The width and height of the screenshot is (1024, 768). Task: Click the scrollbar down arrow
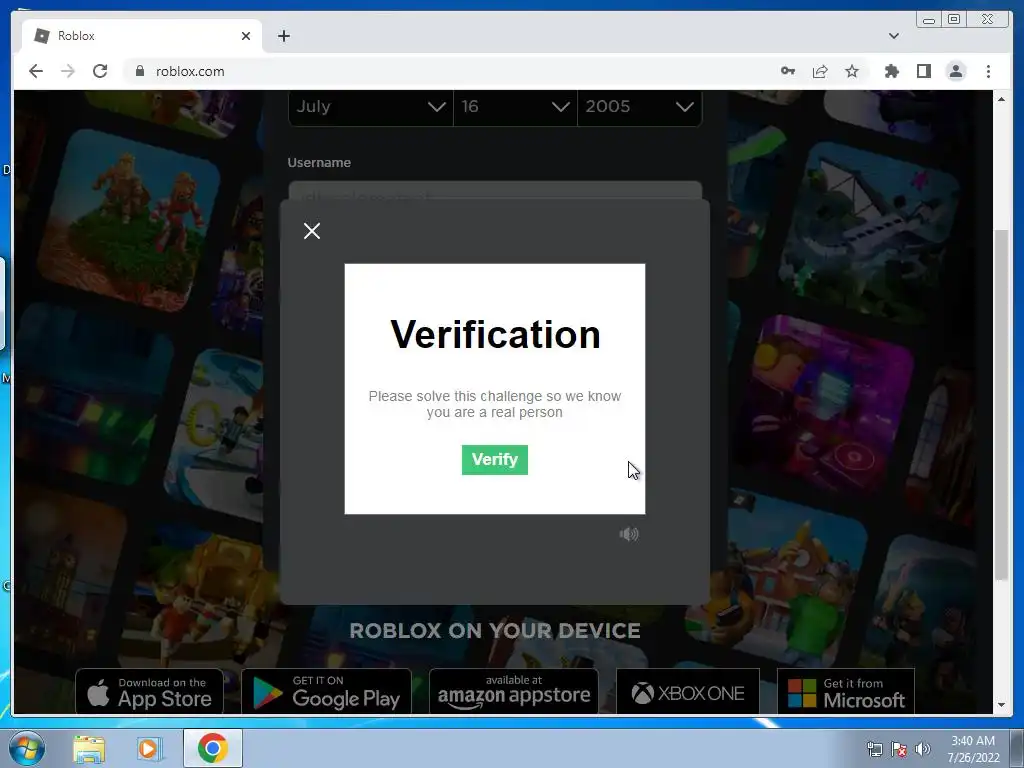click(x=1001, y=705)
